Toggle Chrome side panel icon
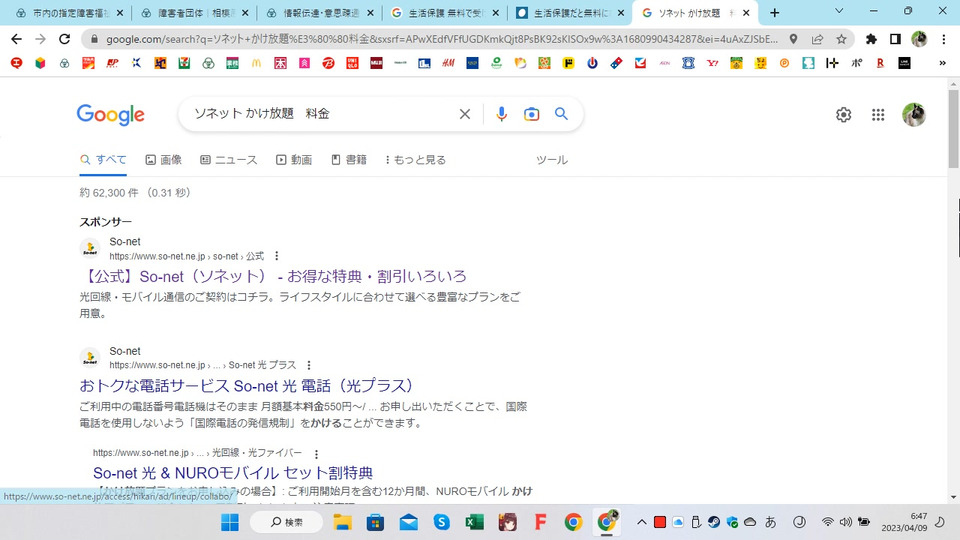Image resolution: width=960 pixels, height=540 pixels. (x=895, y=39)
